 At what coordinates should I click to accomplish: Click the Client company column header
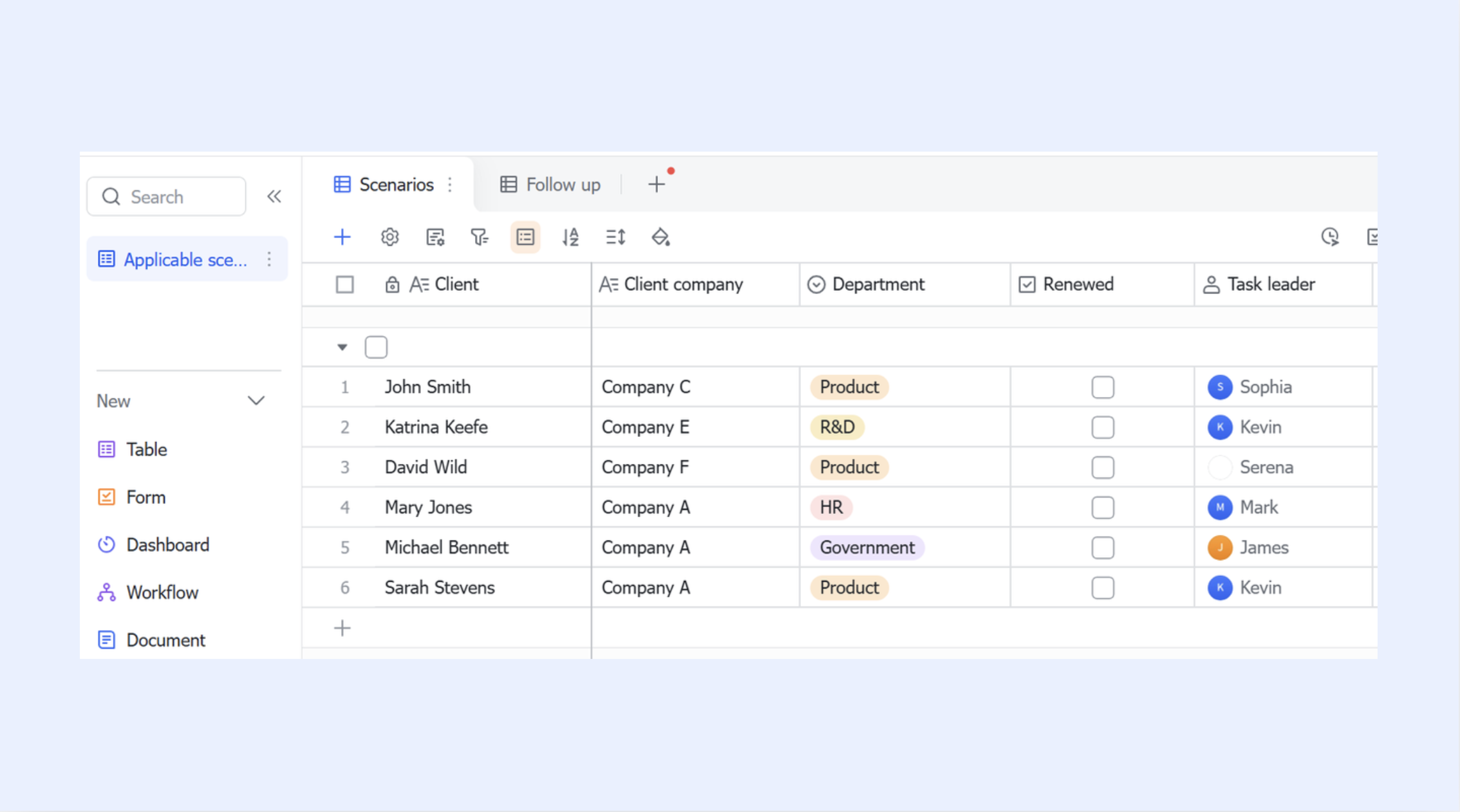pos(695,284)
